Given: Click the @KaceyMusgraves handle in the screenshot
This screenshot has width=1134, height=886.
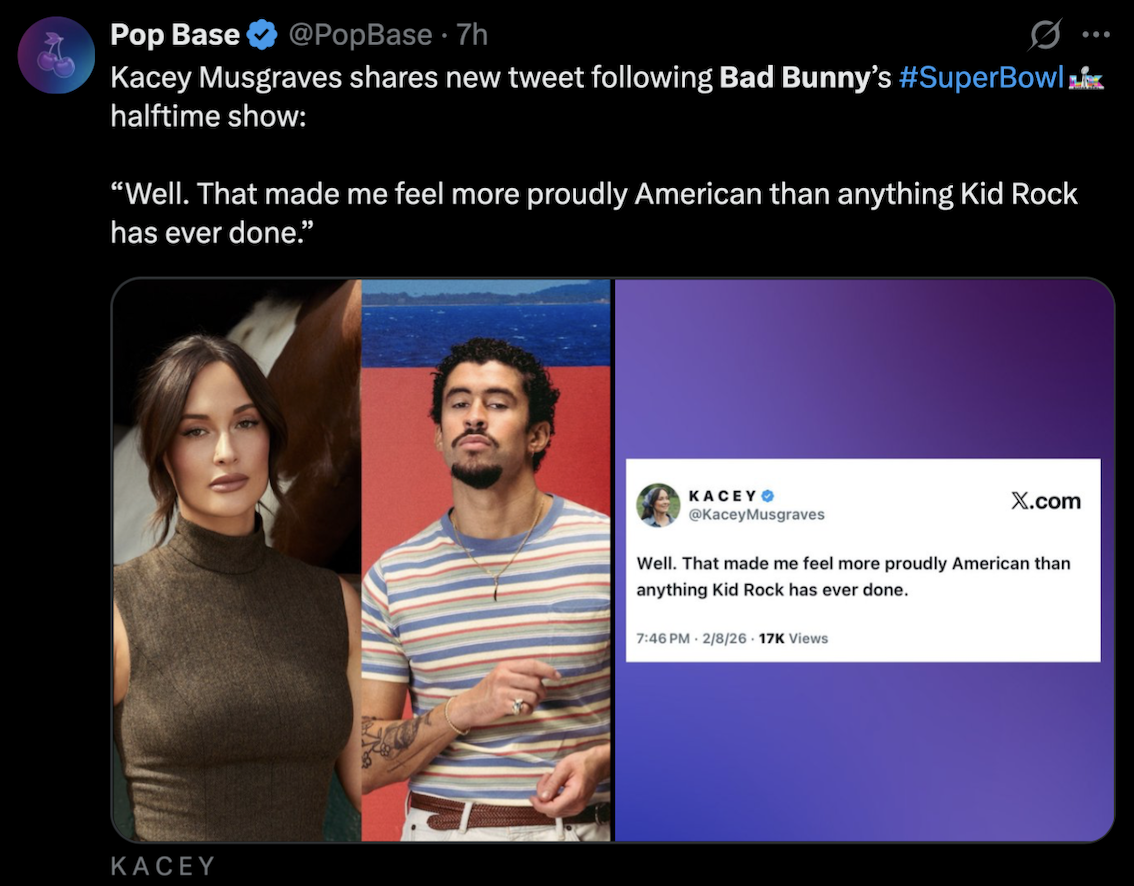Looking at the screenshot, I should click(x=757, y=514).
